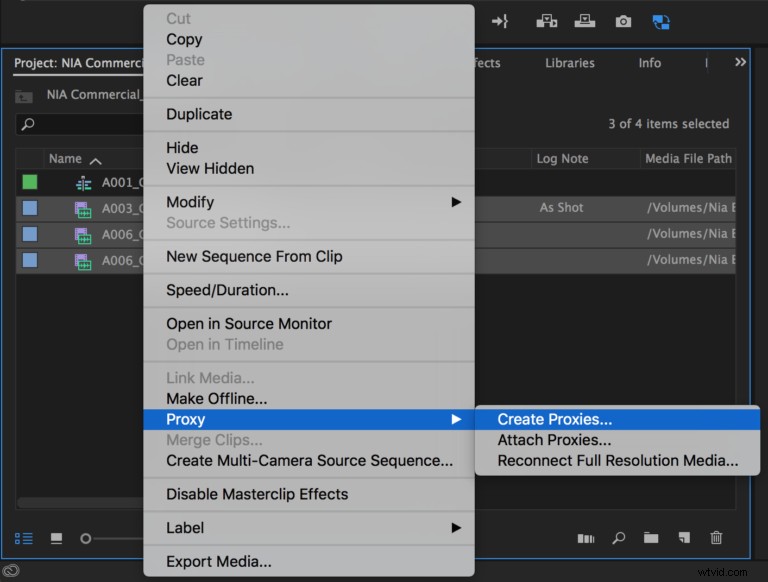Image resolution: width=768 pixels, height=582 pixels.
Task: Click the Media File Path column header
Action: 688,159
